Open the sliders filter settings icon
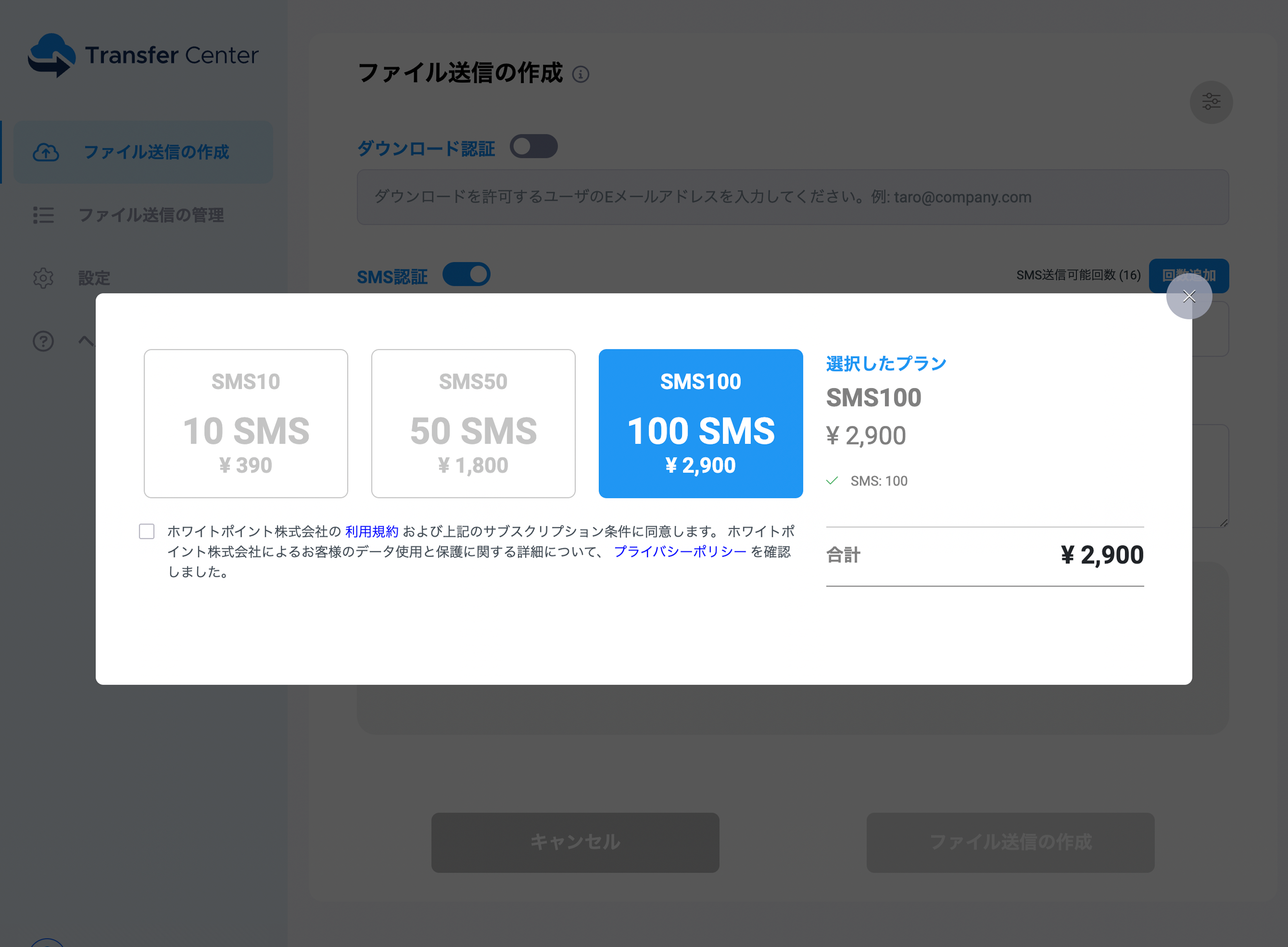Screen dimensions: 1288x947 coord(1211,103)
